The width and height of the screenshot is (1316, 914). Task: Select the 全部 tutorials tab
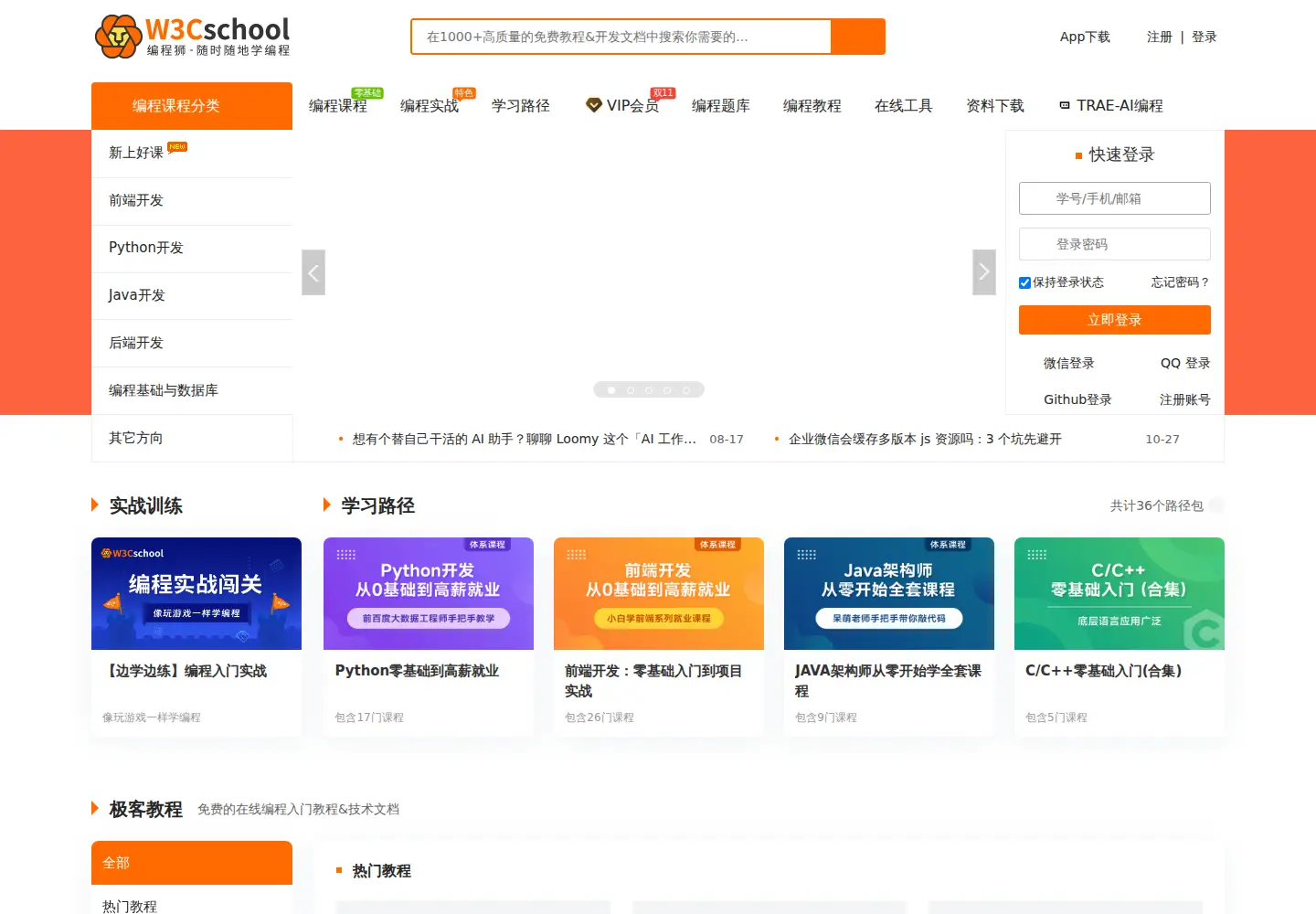click(x=192, y=863)
